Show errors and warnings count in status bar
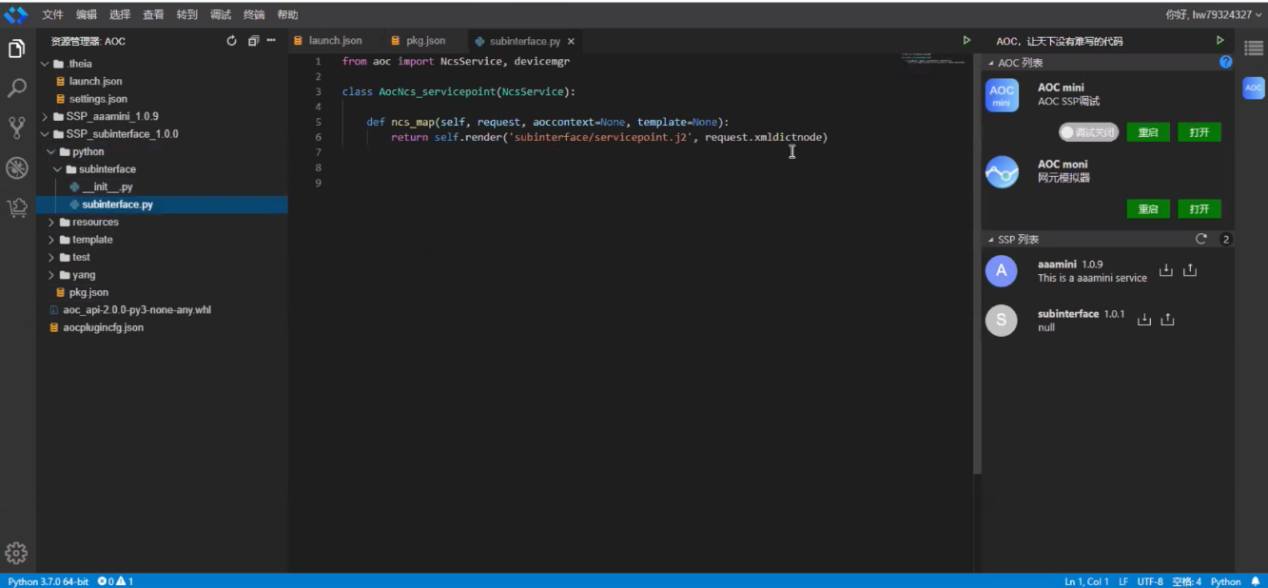The height and width of the screenshot is (588, 1268). 115,581
